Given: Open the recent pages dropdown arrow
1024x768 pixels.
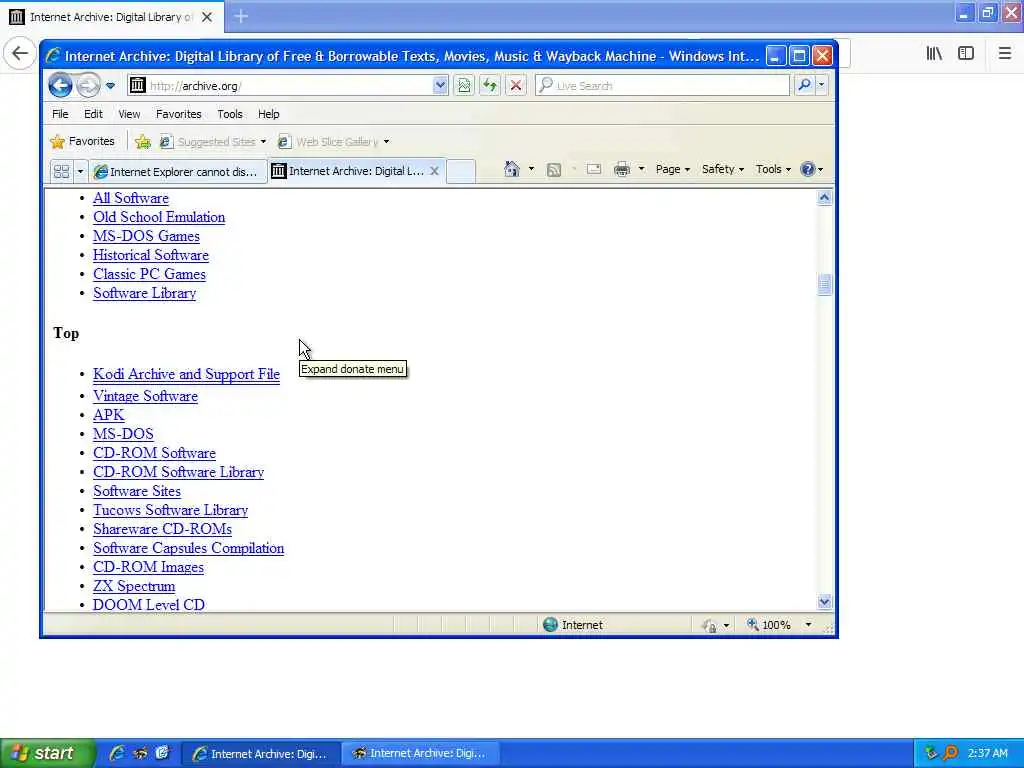Looking at the screenshot, I should [110, 86].
